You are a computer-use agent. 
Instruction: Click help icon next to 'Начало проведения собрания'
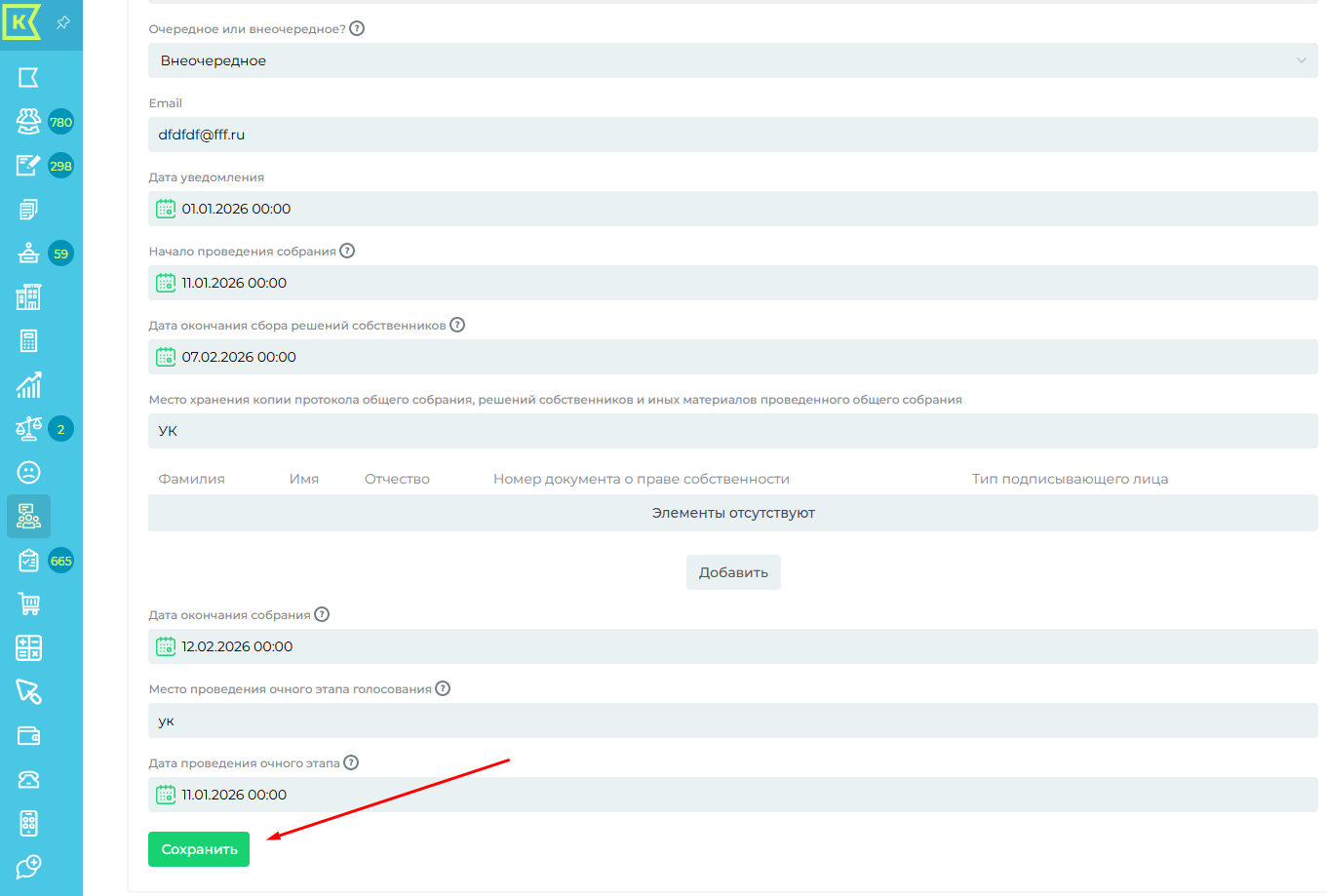(x=347, y=251)
